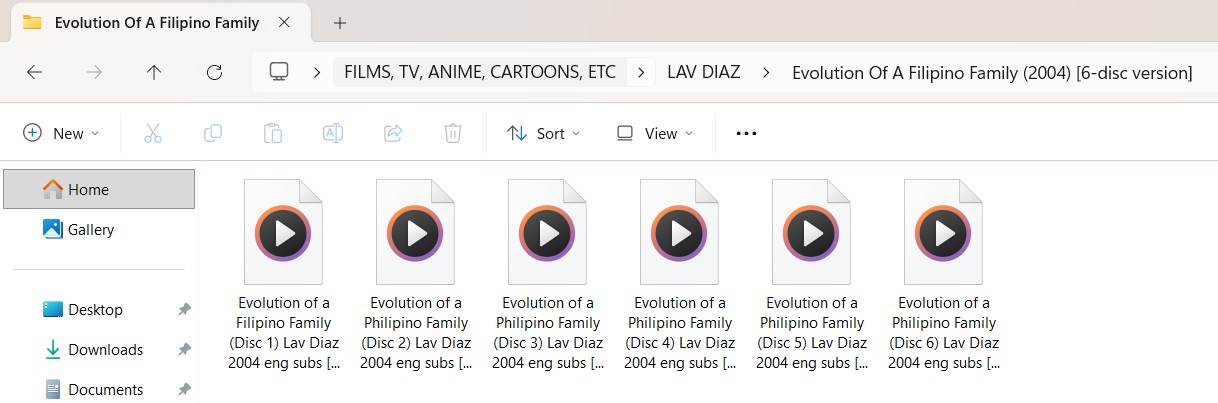Click the Disc 4 Philipino Family file name
The image size is (1218, 403).
pyautogui.click(x=680, y=333)
